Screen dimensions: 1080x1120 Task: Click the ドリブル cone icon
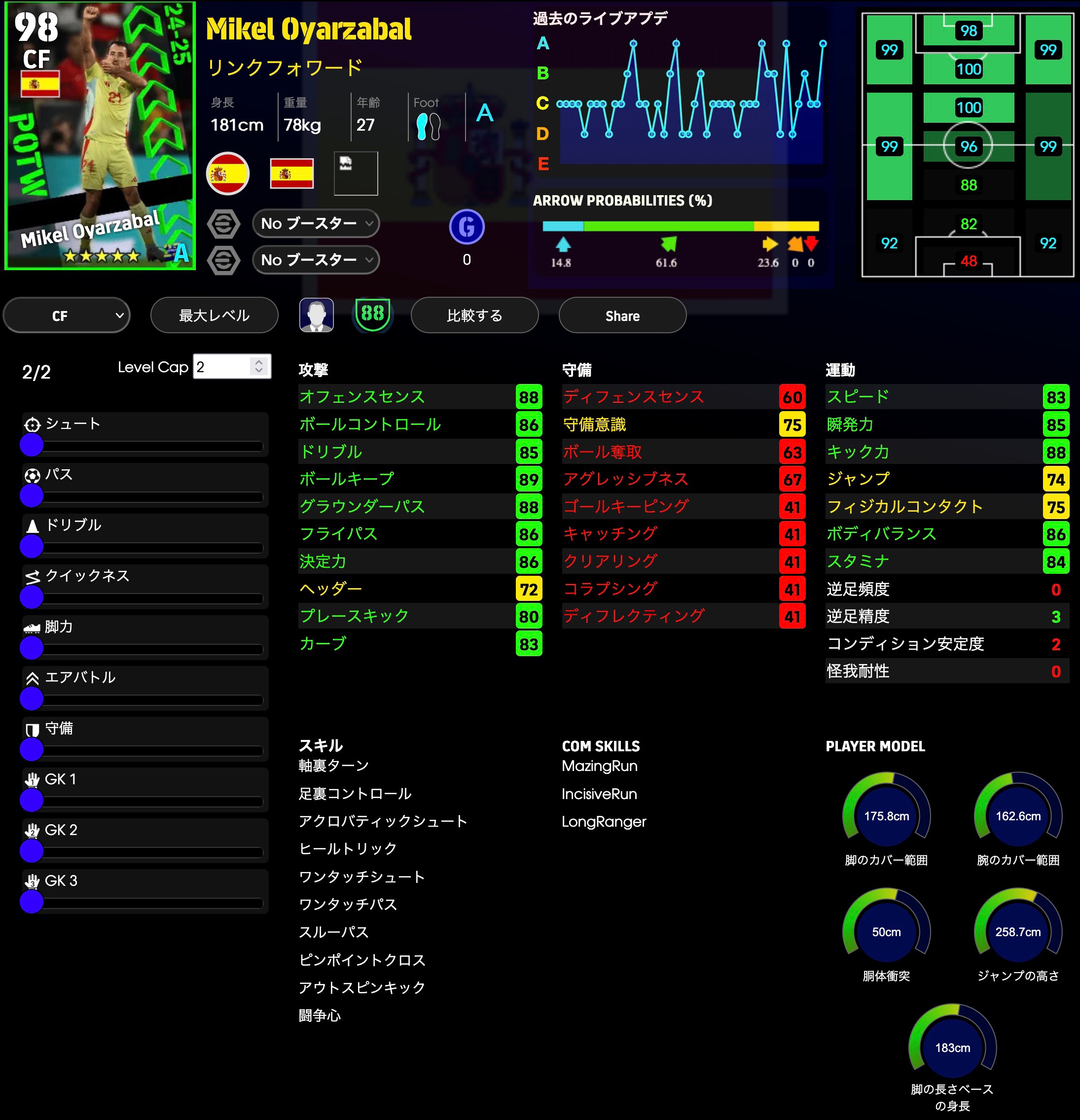pyautogui.click(x=33, y=526)
